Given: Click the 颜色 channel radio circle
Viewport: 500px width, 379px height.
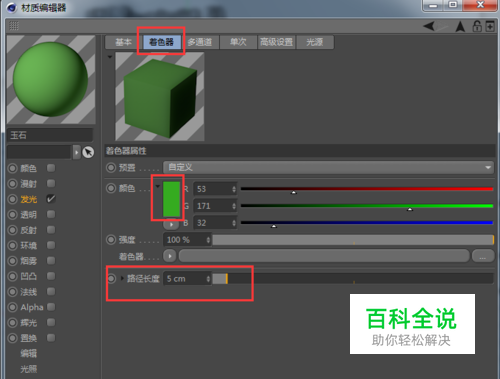Looking at the screenshot, I should tap(12, 168).
